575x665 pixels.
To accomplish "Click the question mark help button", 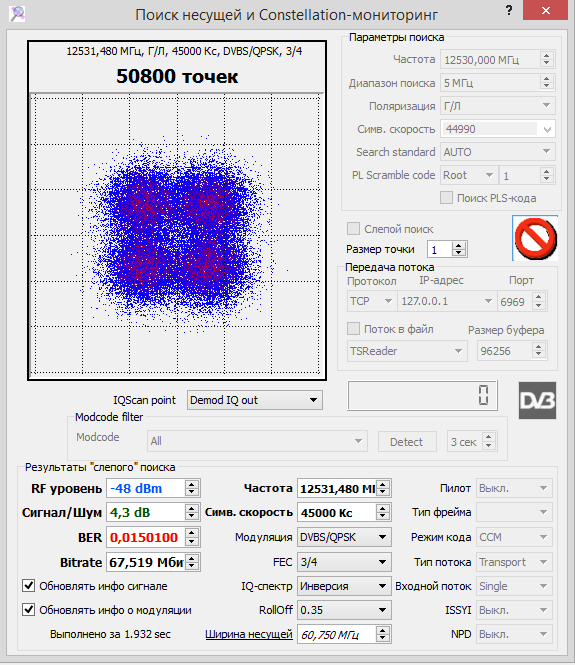I will (x=509, y=11).
